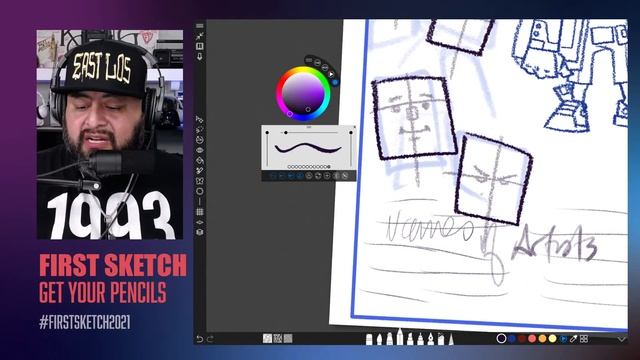Select the straight line tool

coord(200,202)
